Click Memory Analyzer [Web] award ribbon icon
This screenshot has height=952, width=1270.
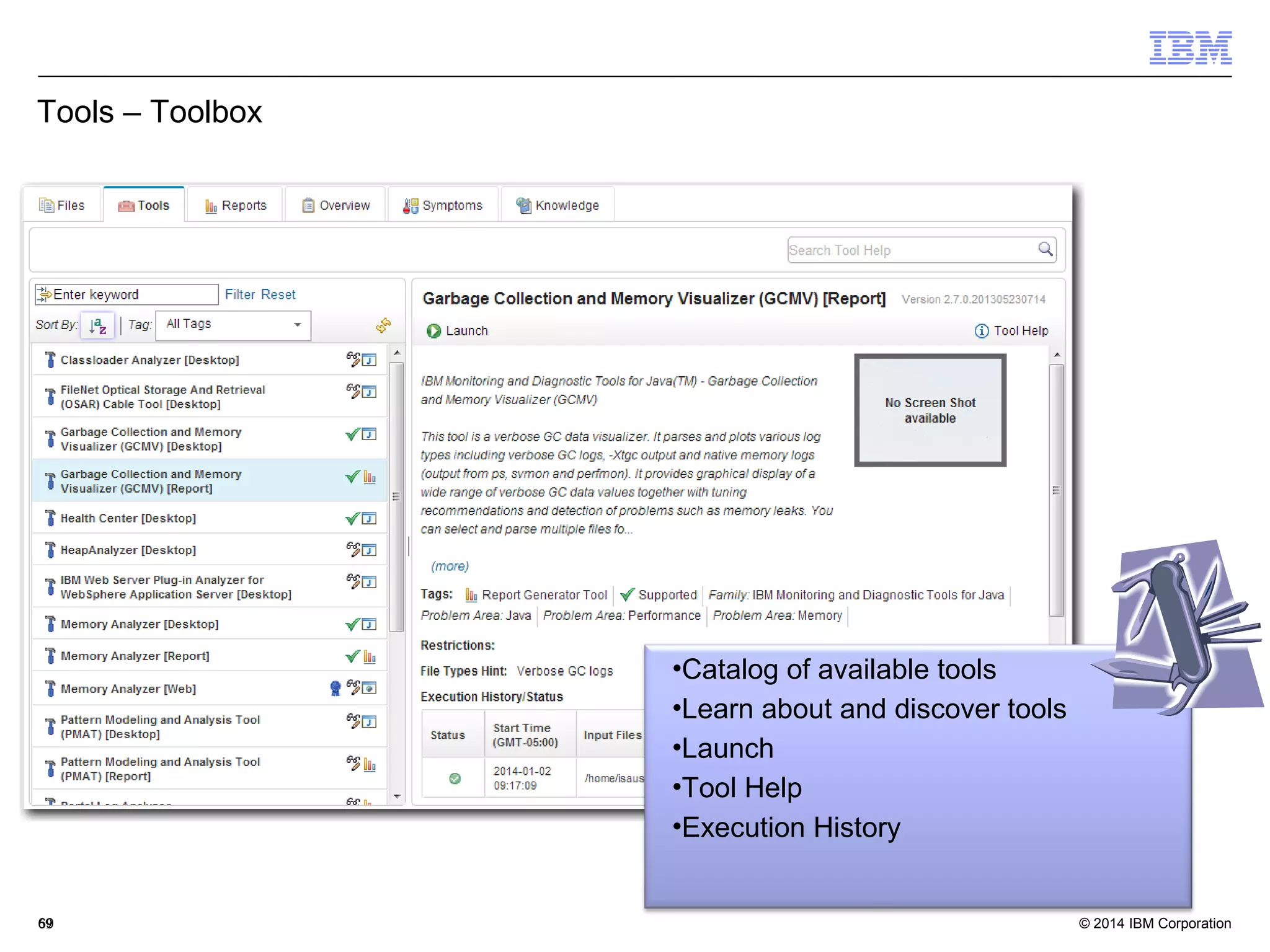335,688
